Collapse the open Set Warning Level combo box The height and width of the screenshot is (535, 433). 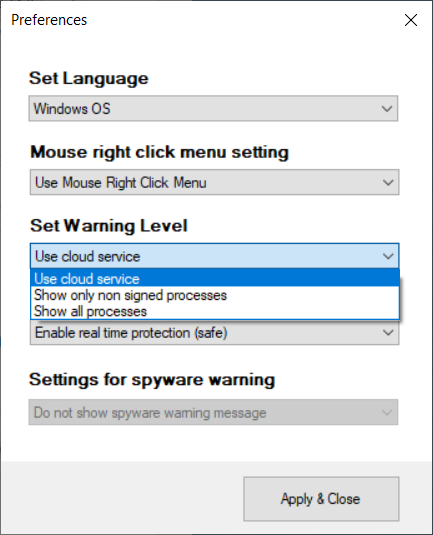click(214, 256)
